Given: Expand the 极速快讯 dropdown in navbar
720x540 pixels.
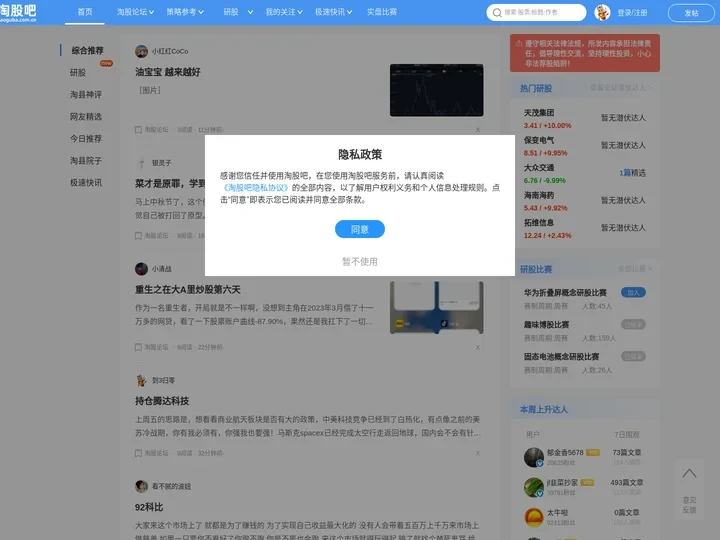Looking at the screenshot, I should click(x=333, y=12).
